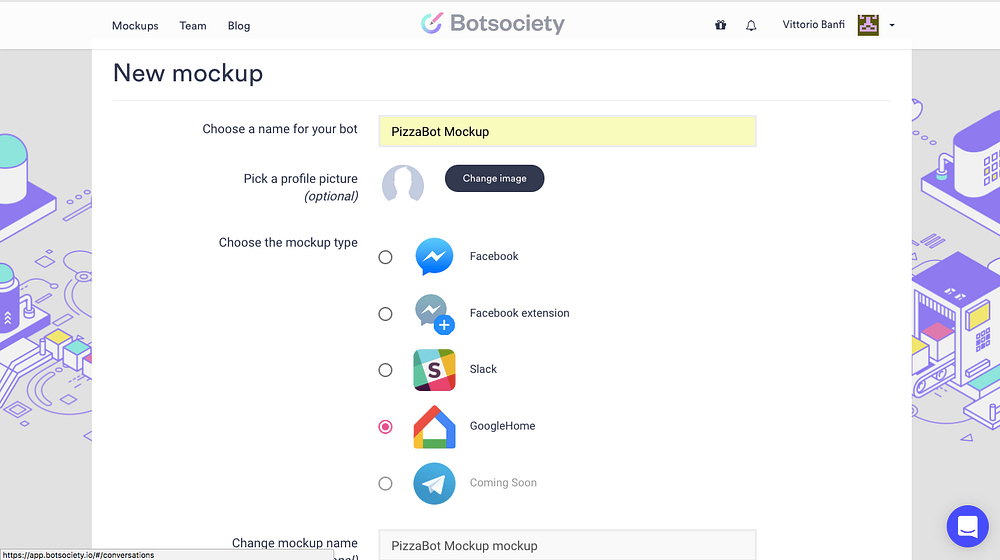This screenshot has width=1000, height=560.
Task: Expand the user account dropdown arrow
Action: 892,25
